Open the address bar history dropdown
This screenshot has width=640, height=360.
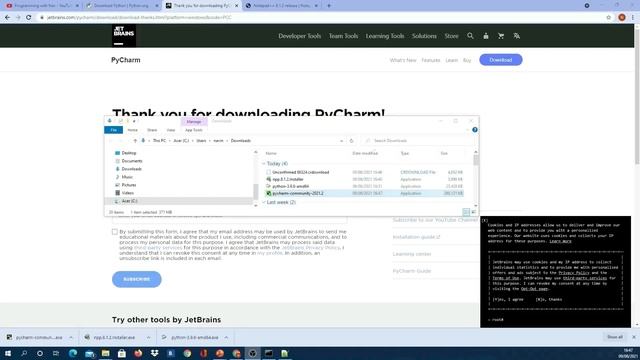pos(341,141)
